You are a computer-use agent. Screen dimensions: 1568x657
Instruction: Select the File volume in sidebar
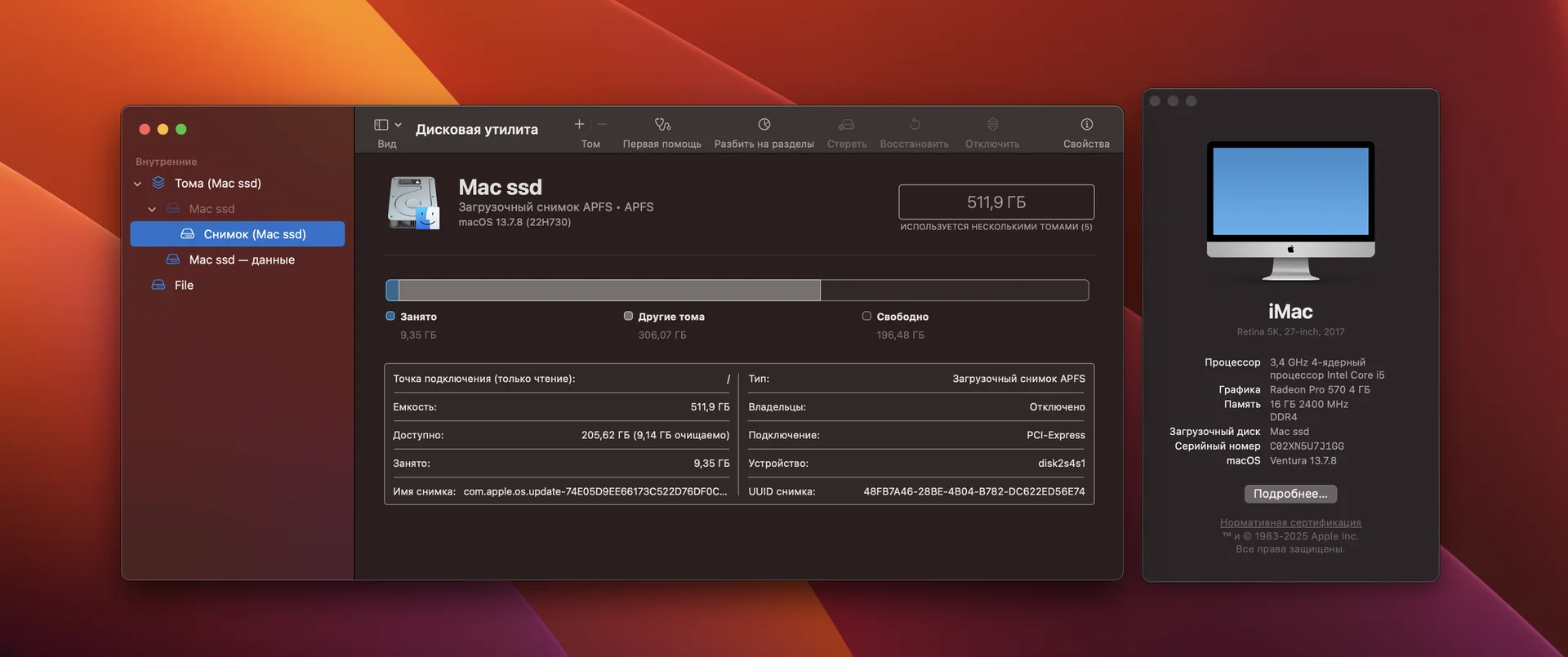(x=237, y=285)
